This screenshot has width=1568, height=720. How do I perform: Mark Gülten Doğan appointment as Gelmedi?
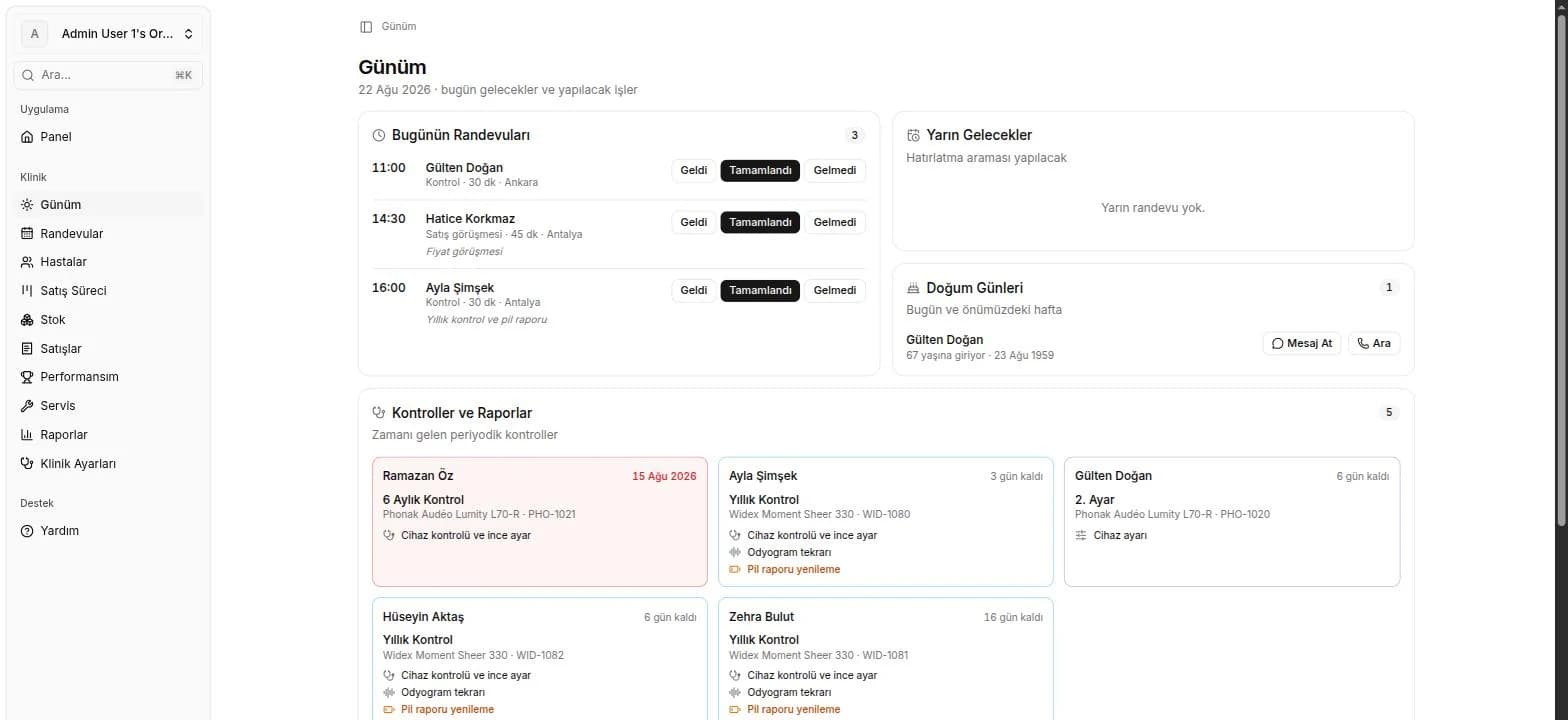point(835,171)
